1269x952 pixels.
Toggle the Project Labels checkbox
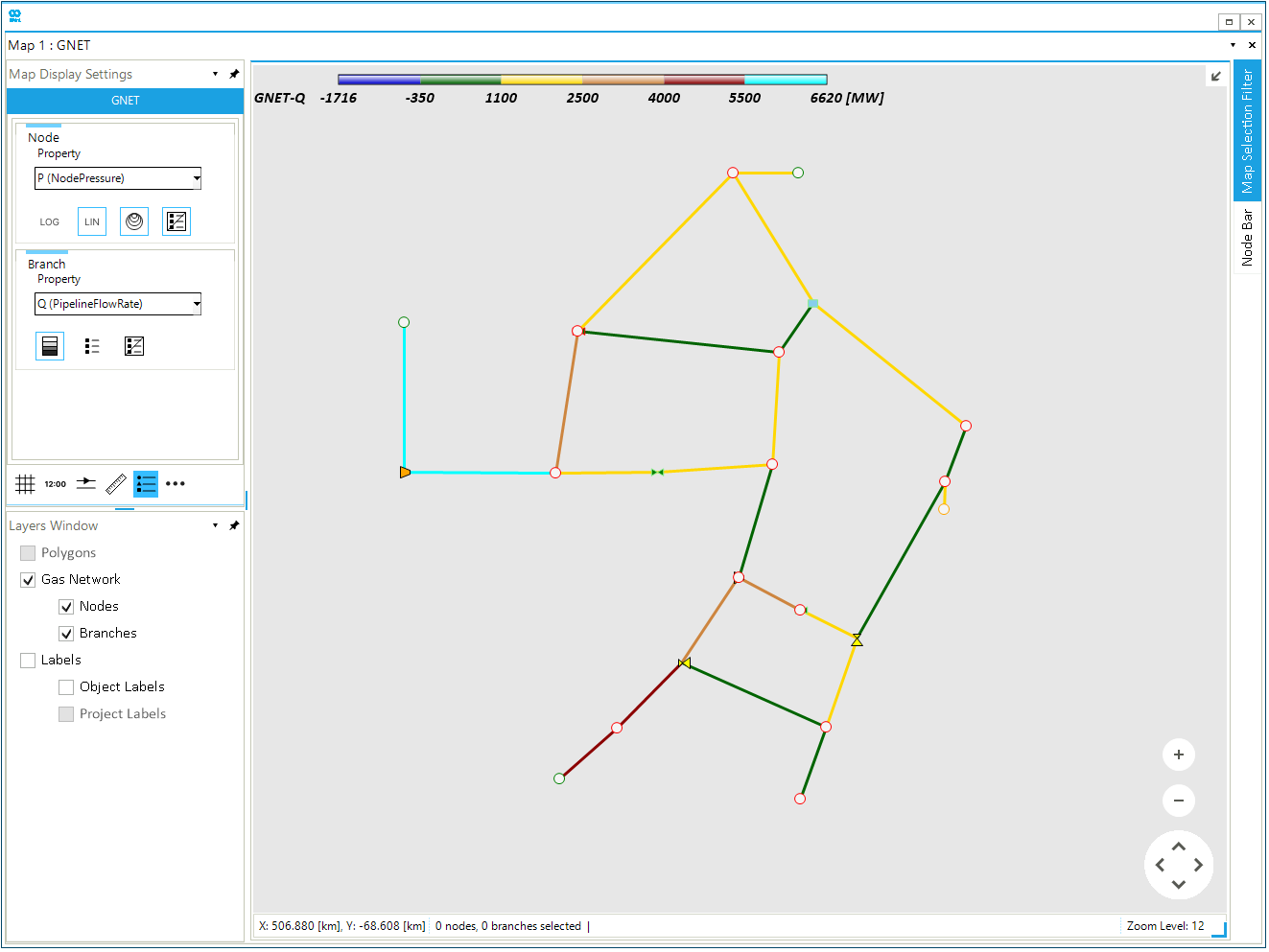tap(66, 714)
